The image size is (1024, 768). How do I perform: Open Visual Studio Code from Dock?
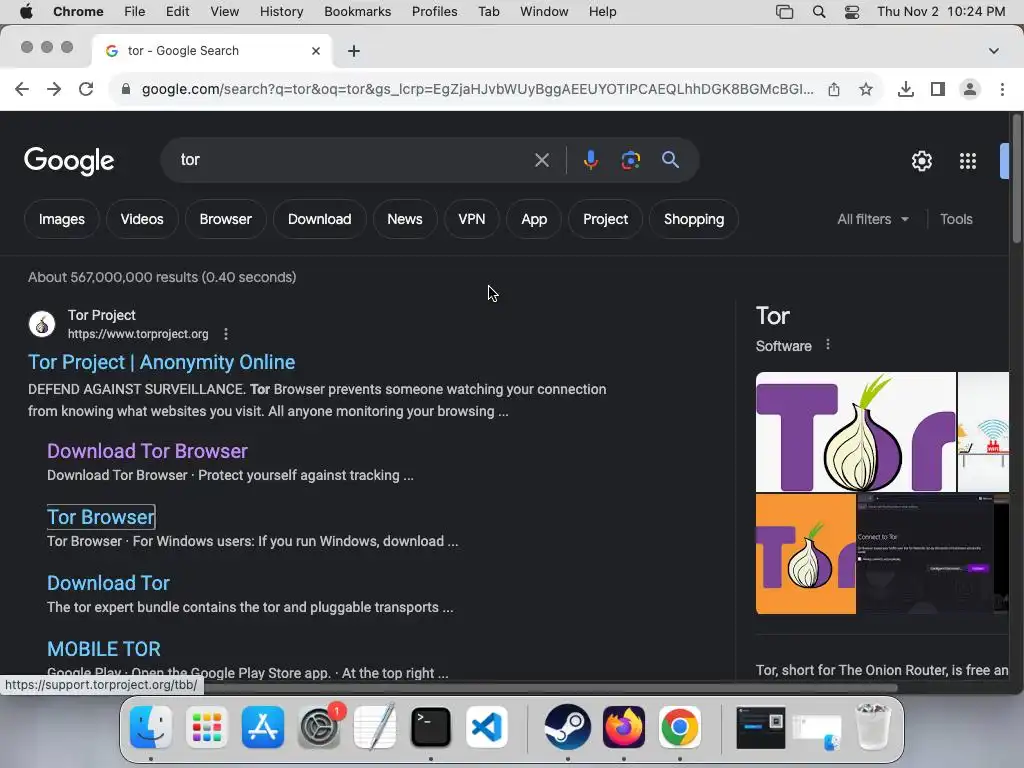tap(487, 727)
